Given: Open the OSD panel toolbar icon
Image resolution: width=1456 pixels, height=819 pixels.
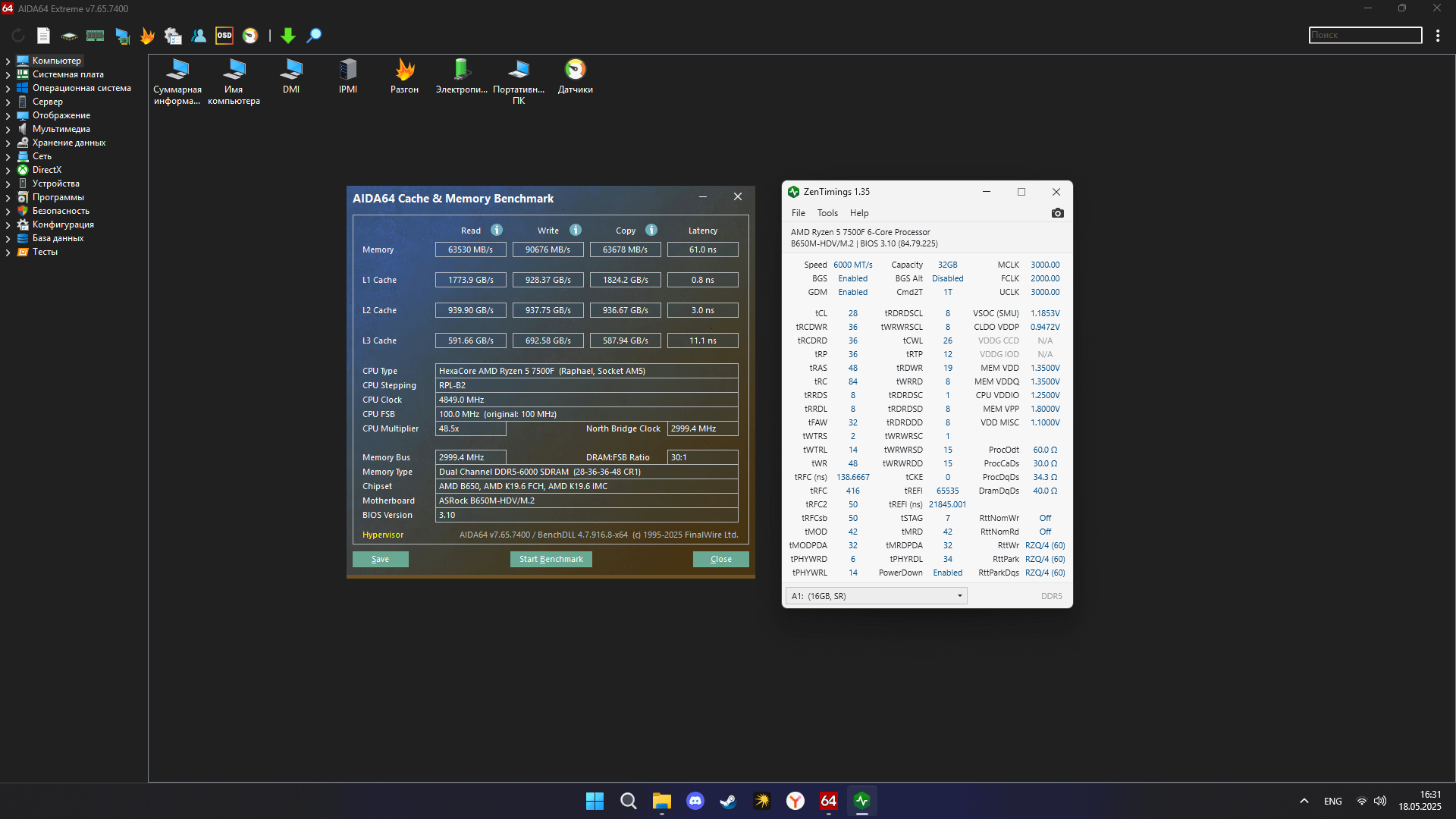Looking at the screenshot, I should point(224,36).
